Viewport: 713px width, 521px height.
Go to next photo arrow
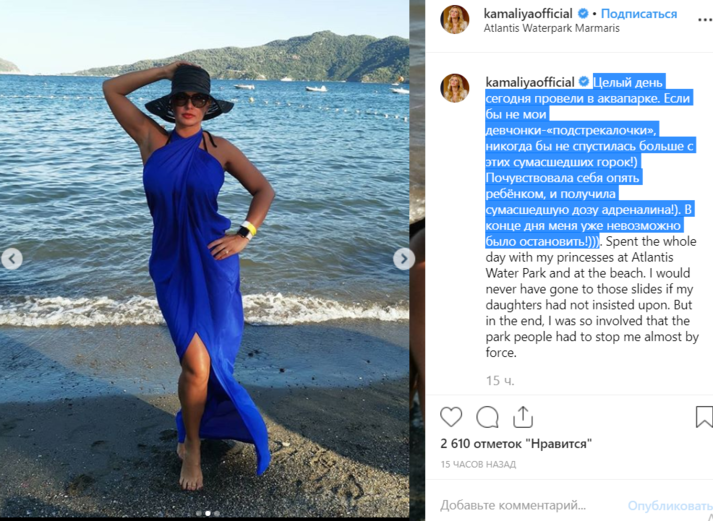click(x=404, y=259)
